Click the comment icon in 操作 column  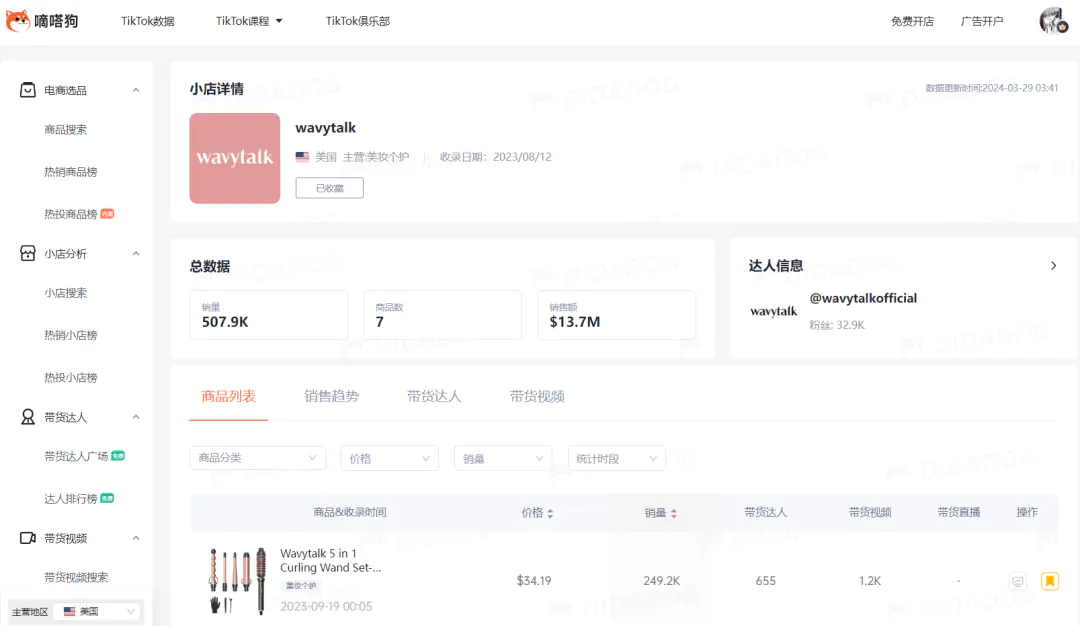click(x=1018, y=581)
